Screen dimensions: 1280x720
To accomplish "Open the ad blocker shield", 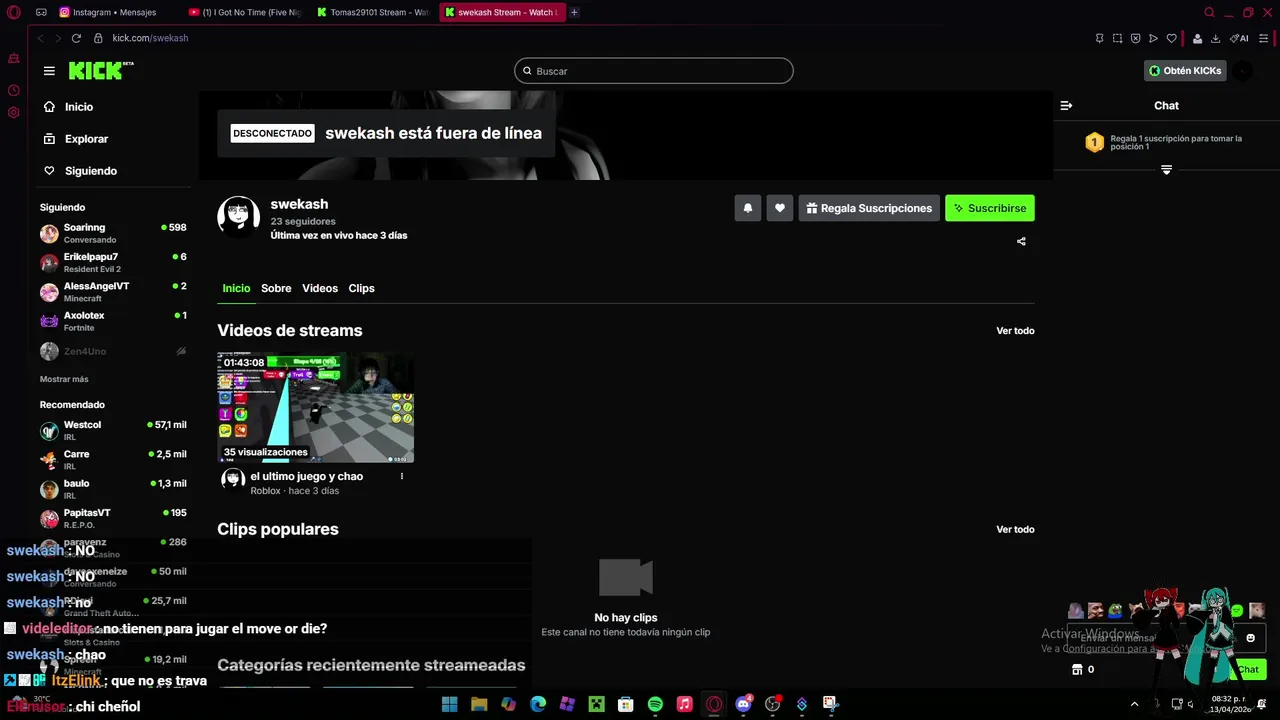I will pos(1135,38).
